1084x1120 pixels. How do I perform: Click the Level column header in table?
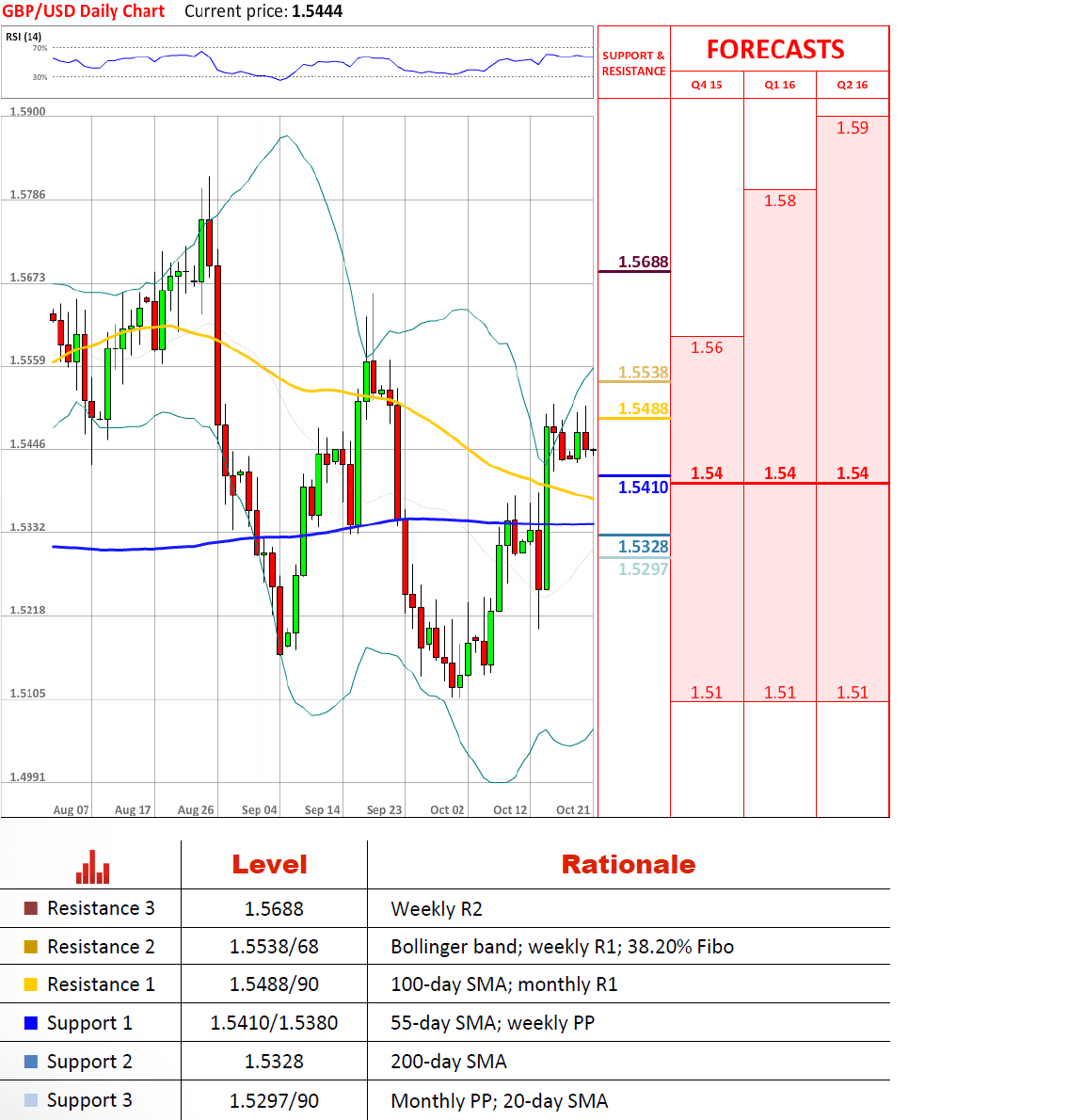coord(270,865)
